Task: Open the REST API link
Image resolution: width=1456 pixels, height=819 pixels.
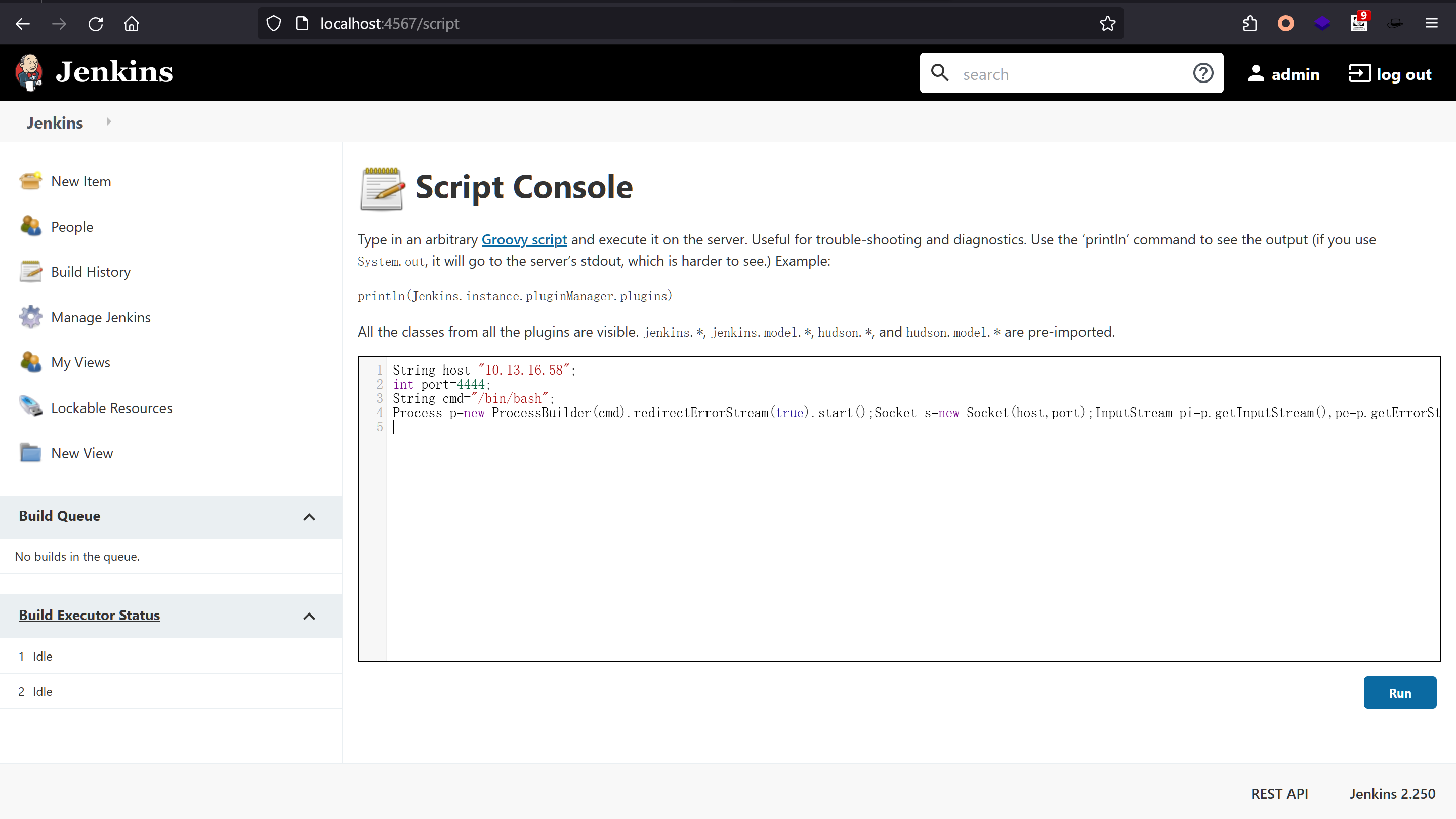Action: [1279, 794]
